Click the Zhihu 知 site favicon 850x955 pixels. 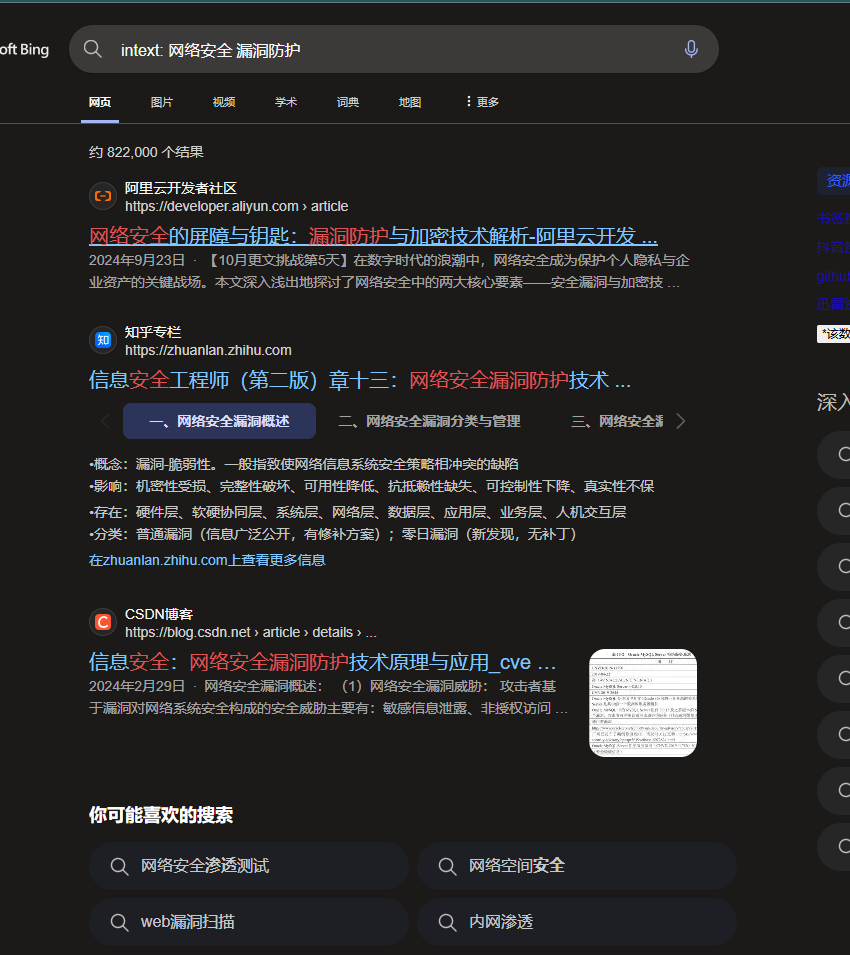103,340
